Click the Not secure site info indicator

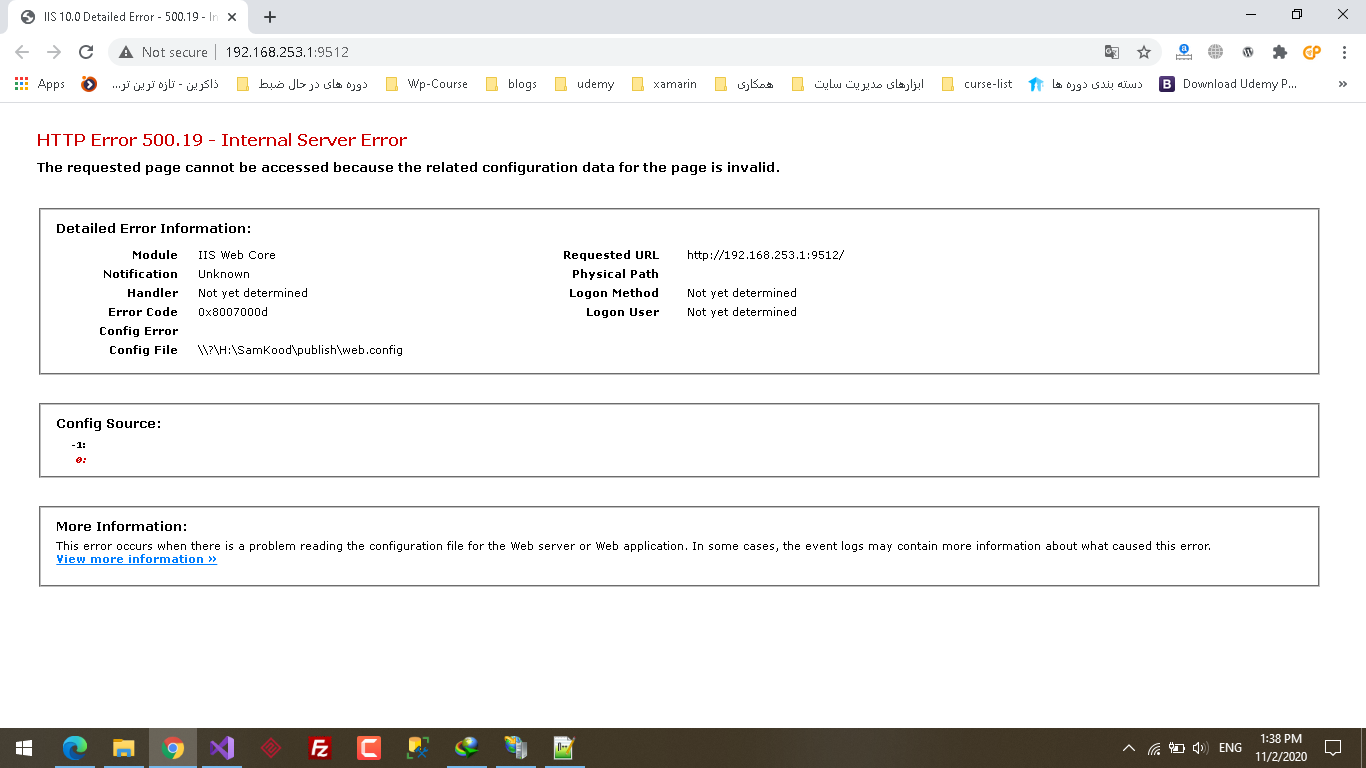point(164,52)
